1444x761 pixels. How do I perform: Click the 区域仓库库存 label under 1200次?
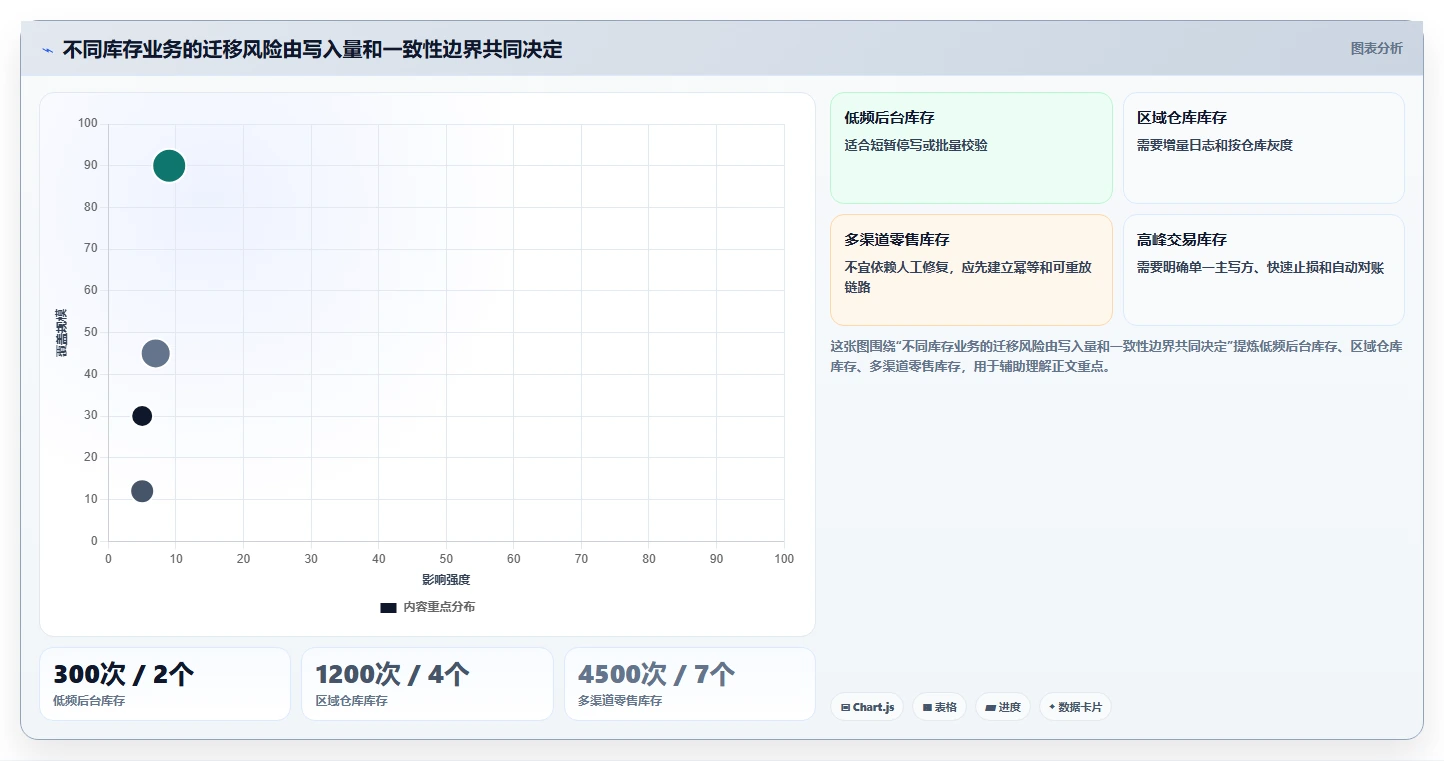(351, 701)
